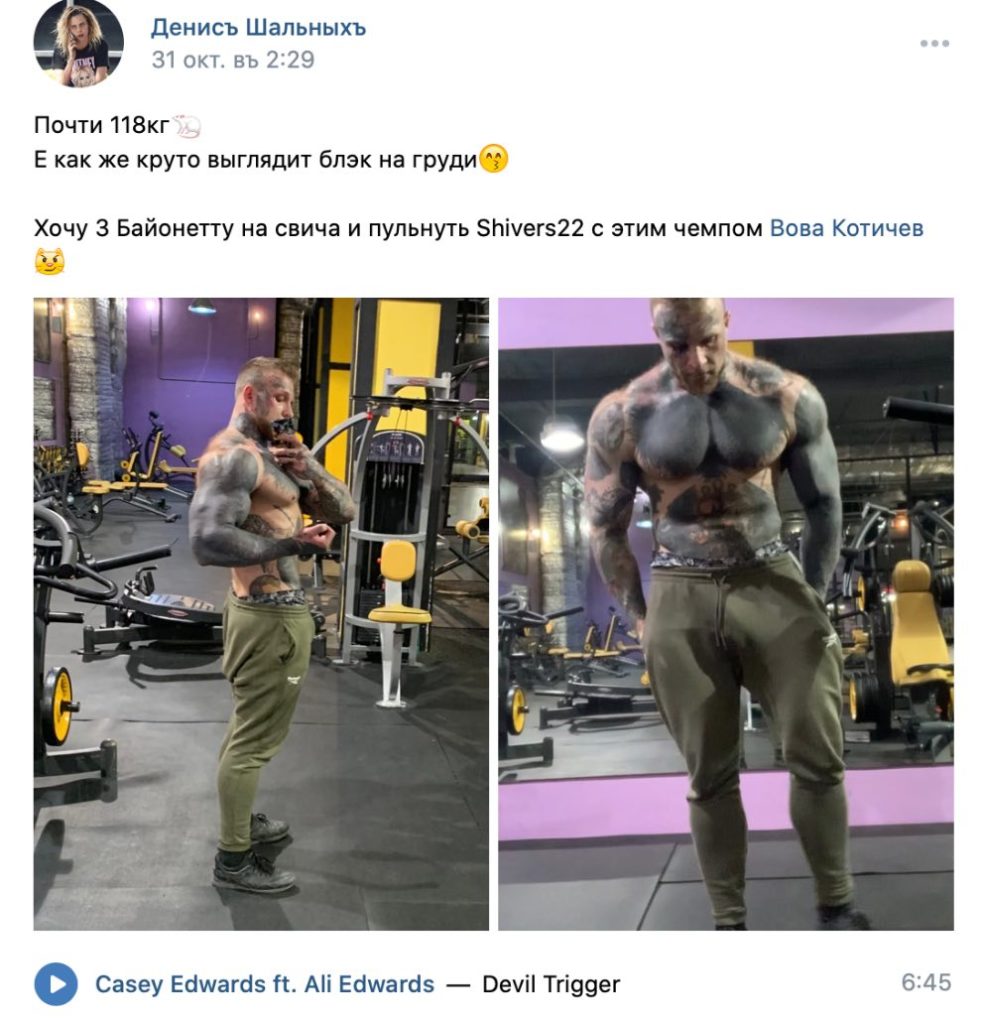Follow the Вова Котичев mention link
The image size is (982, 1024).
pos(847,229)
